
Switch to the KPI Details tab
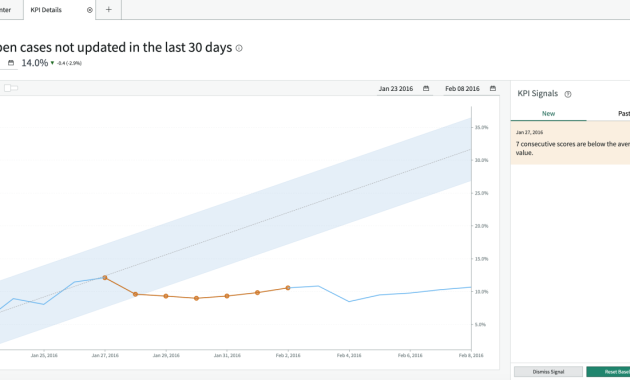46,10
